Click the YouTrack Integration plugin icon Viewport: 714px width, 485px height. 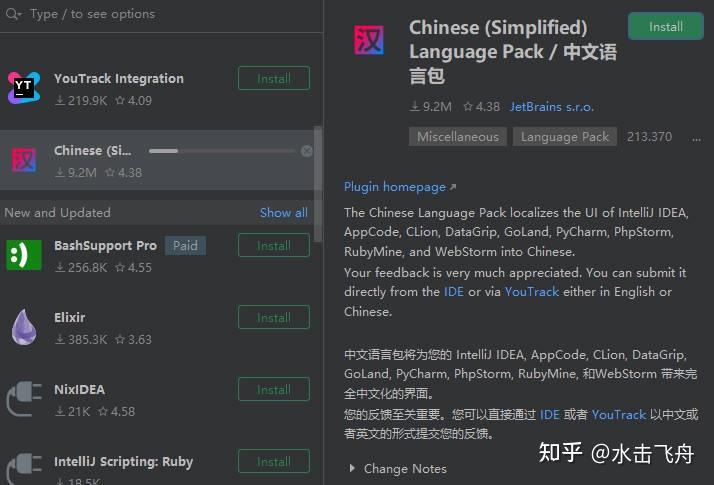24,88
